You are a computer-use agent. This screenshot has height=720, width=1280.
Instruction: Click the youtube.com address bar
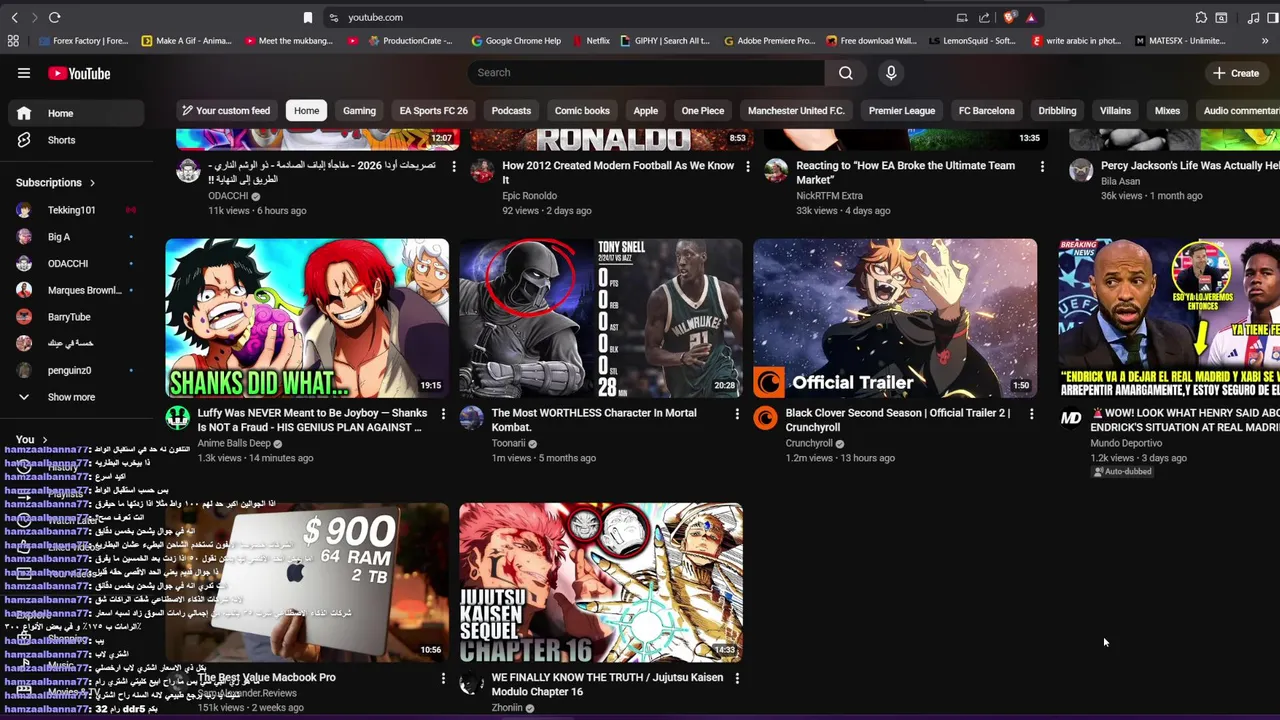pos(640,17)
